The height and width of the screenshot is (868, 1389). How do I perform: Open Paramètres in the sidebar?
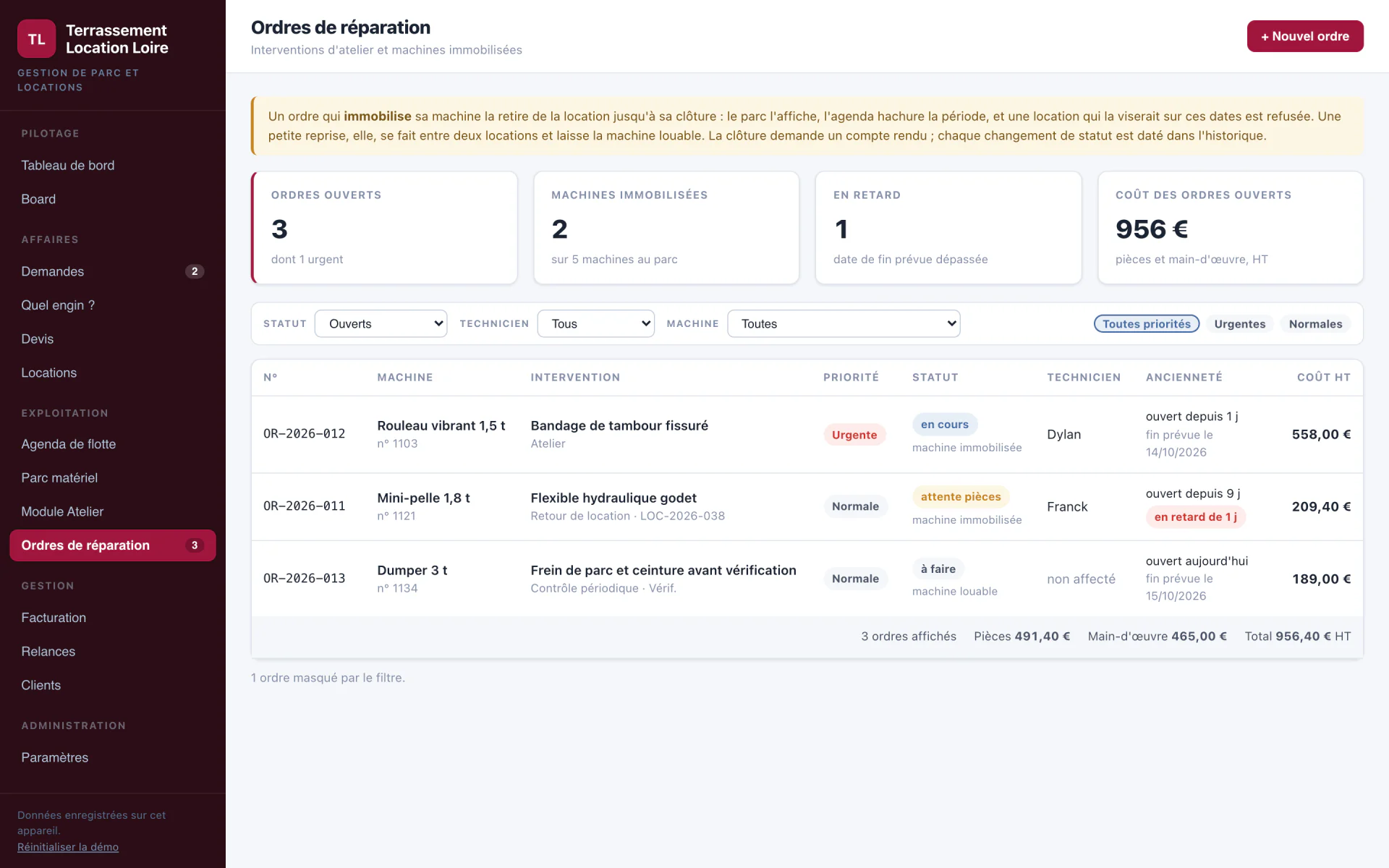[x=113, y=757]
